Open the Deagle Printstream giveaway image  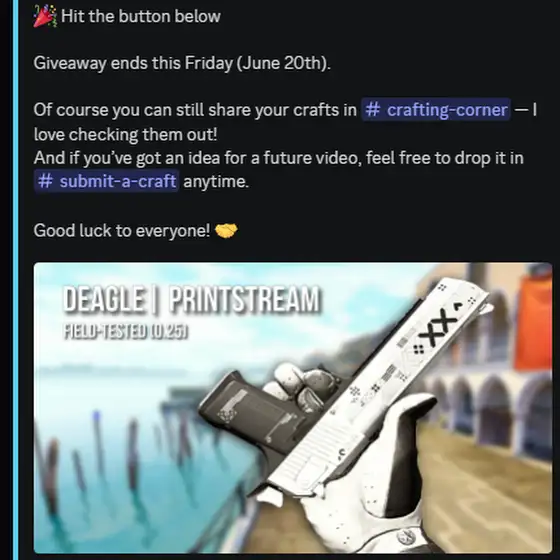(293, 408)
